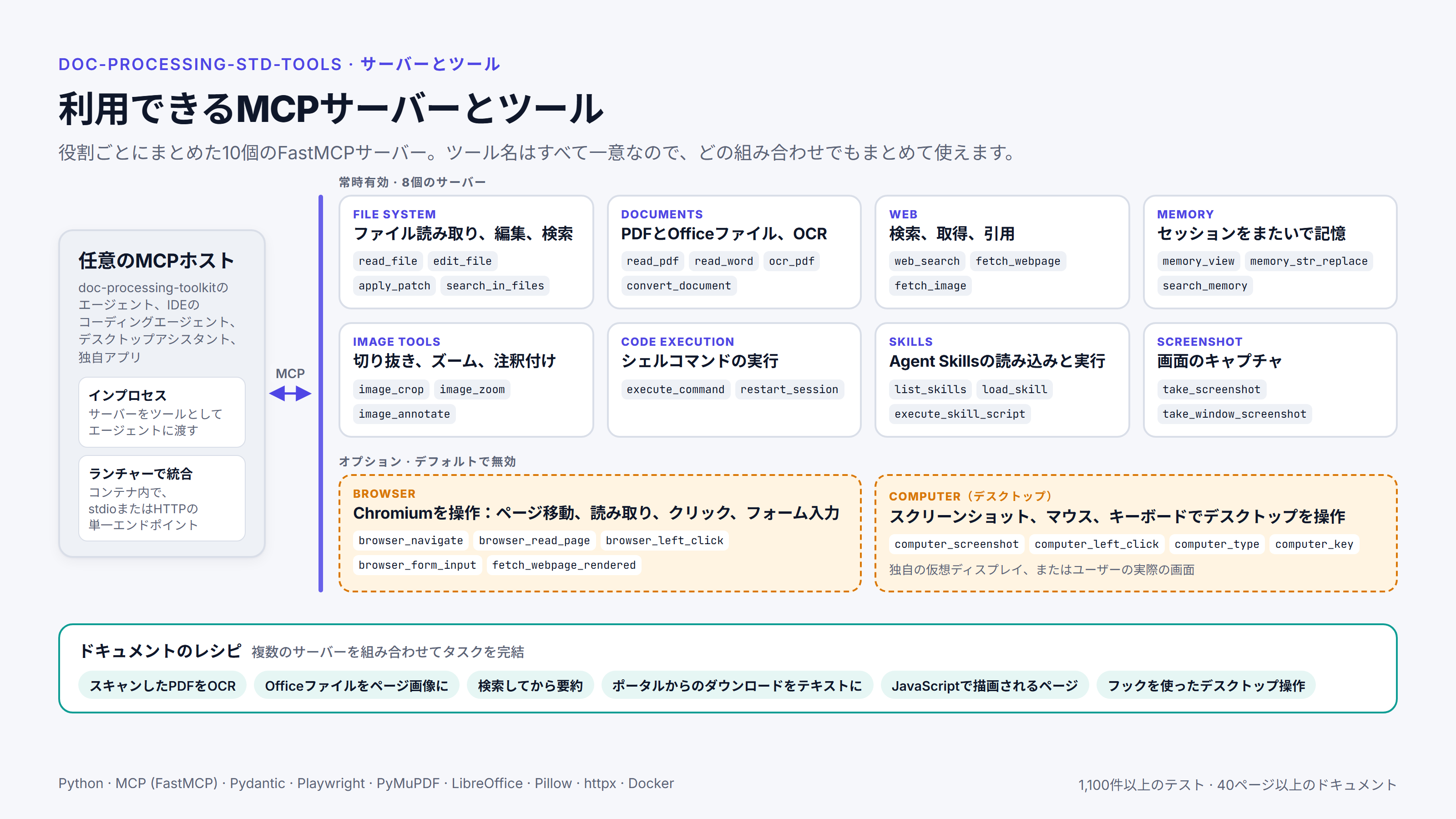Select the インプロセス card
The height and width of the screenshot is (819, 1456).
162,413
